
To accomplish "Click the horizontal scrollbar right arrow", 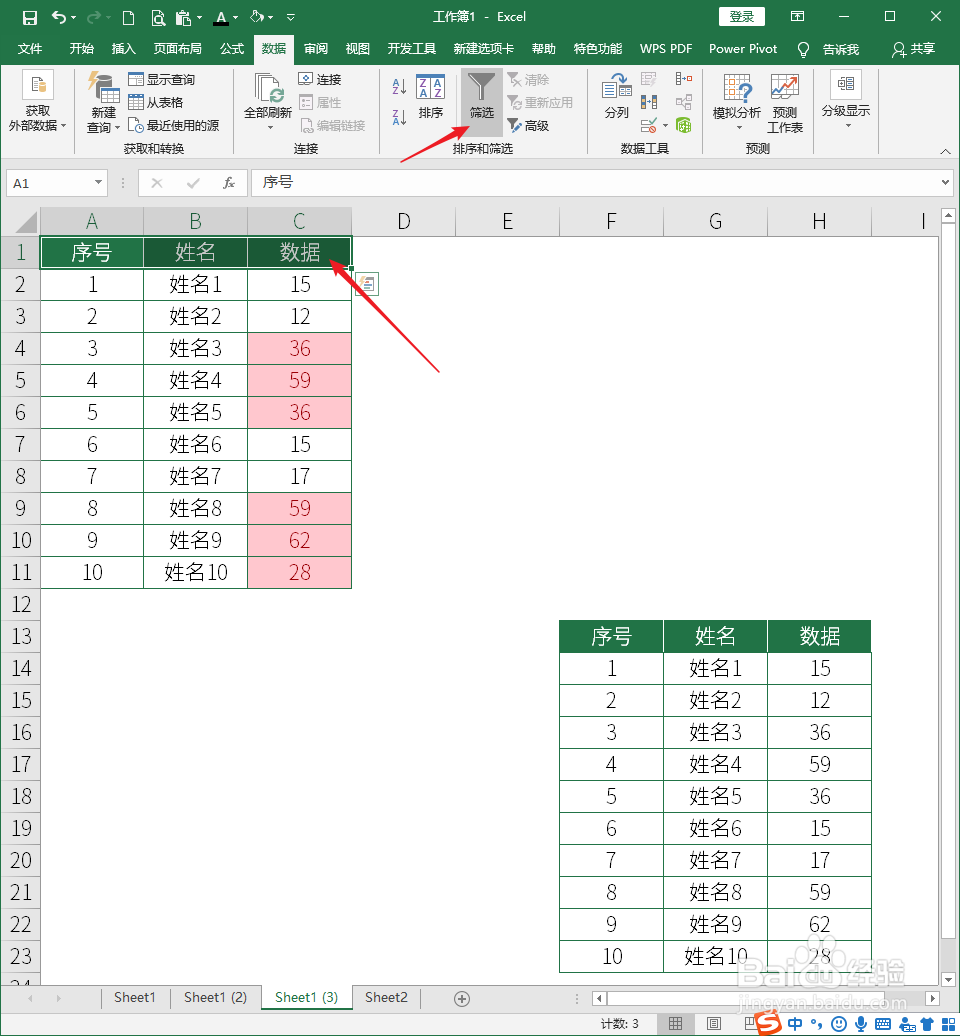I will 932,998.
